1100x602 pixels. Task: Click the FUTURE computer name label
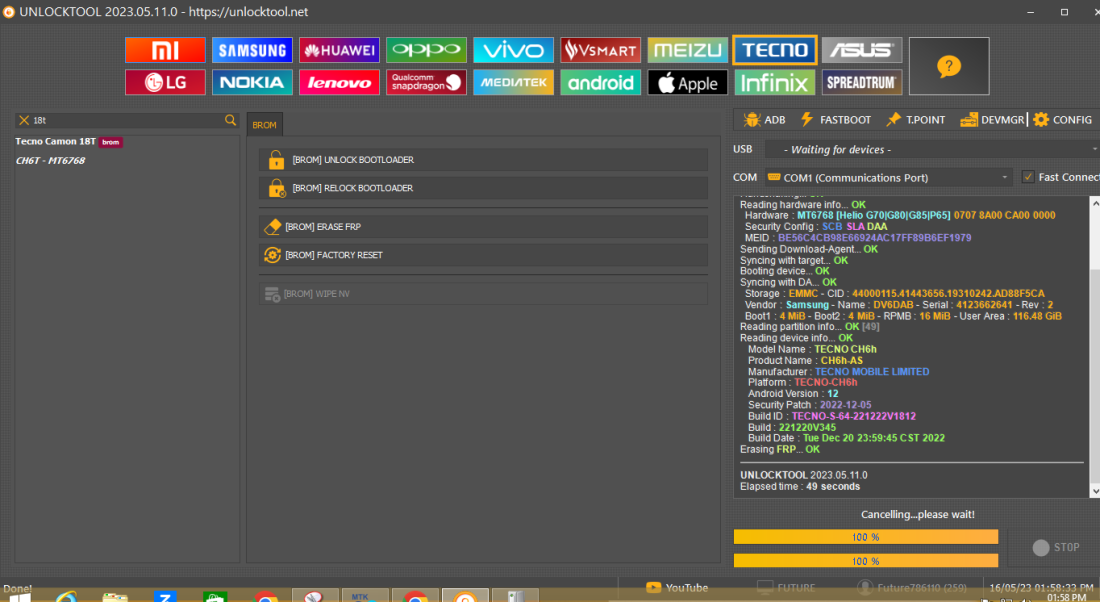(786, 588)
